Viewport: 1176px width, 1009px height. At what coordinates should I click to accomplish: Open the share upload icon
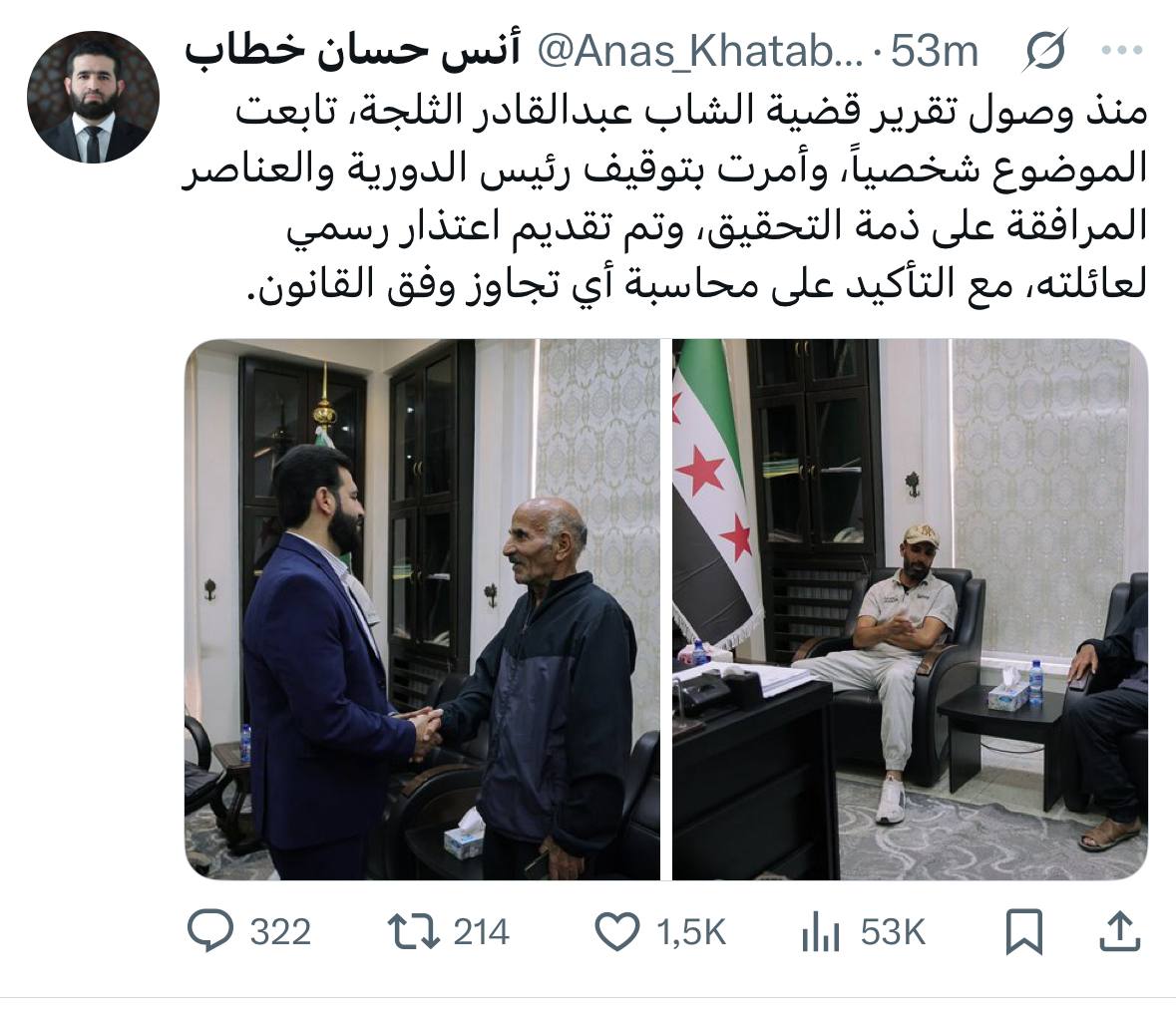(x=1119, y=930)
